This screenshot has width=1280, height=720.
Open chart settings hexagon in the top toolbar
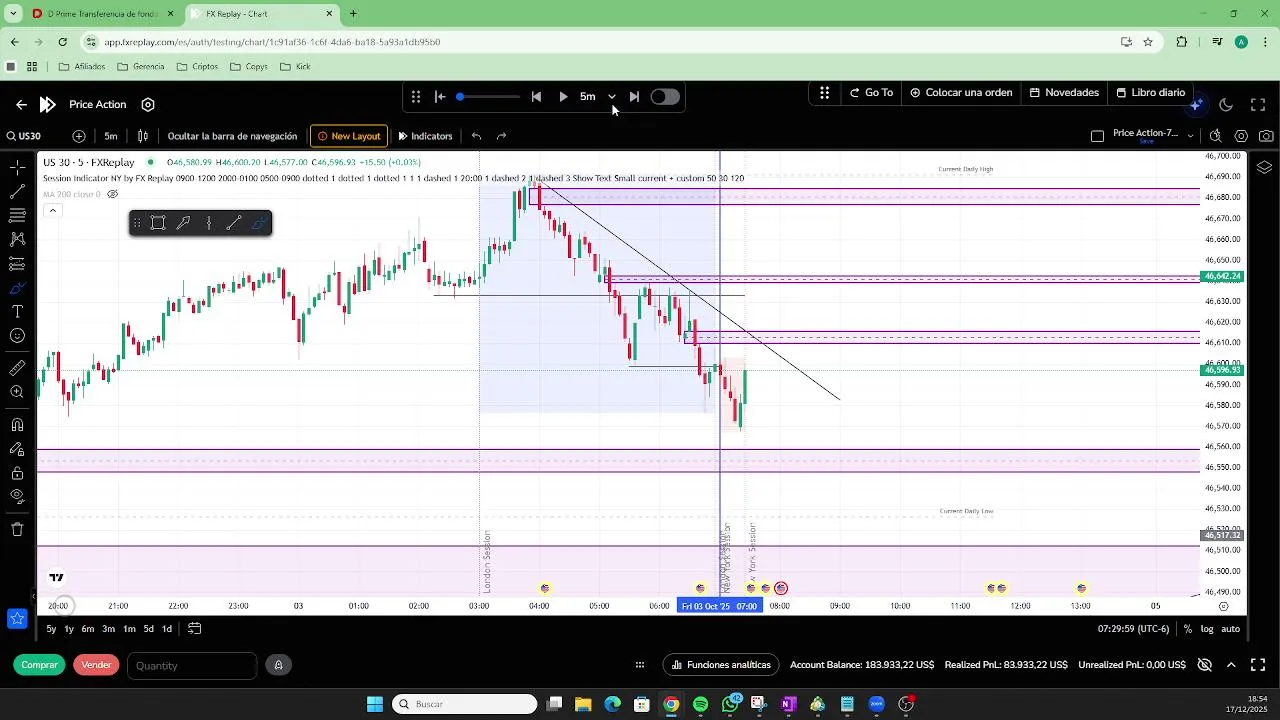coord(1242,136)
